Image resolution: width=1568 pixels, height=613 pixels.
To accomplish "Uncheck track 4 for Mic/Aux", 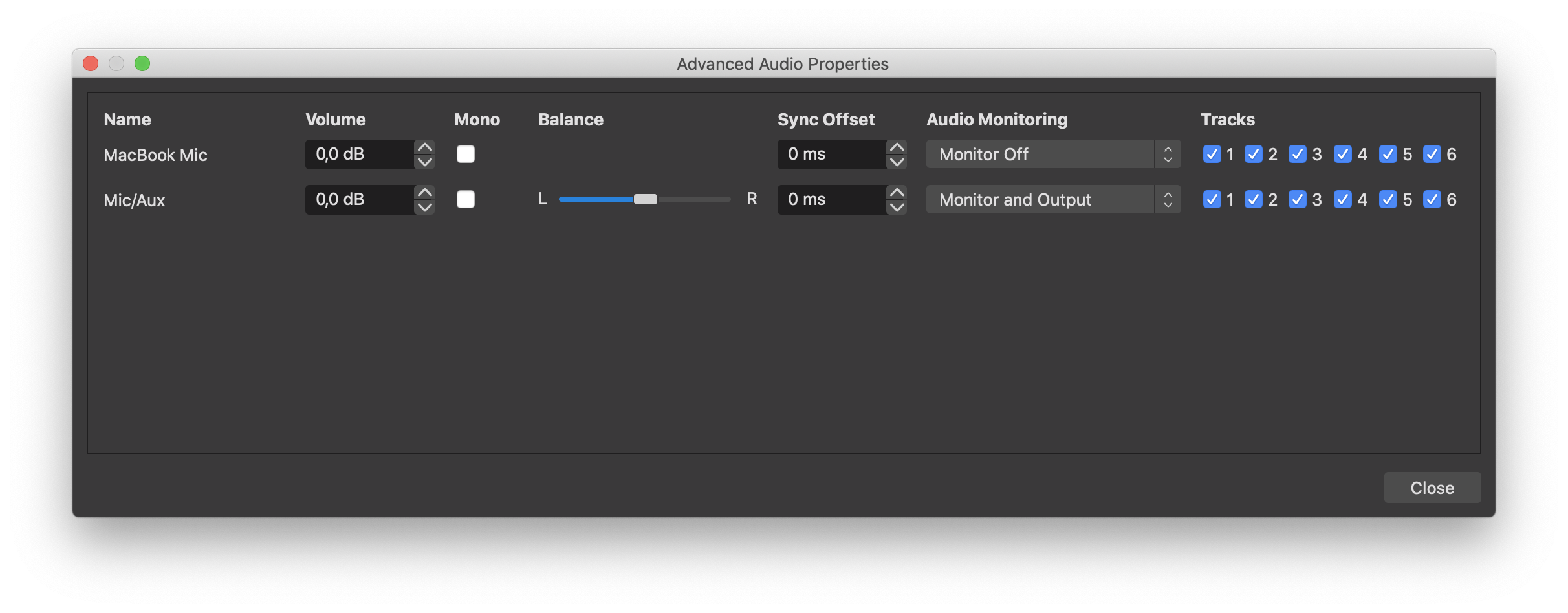I will click(x=1343, y=199).
